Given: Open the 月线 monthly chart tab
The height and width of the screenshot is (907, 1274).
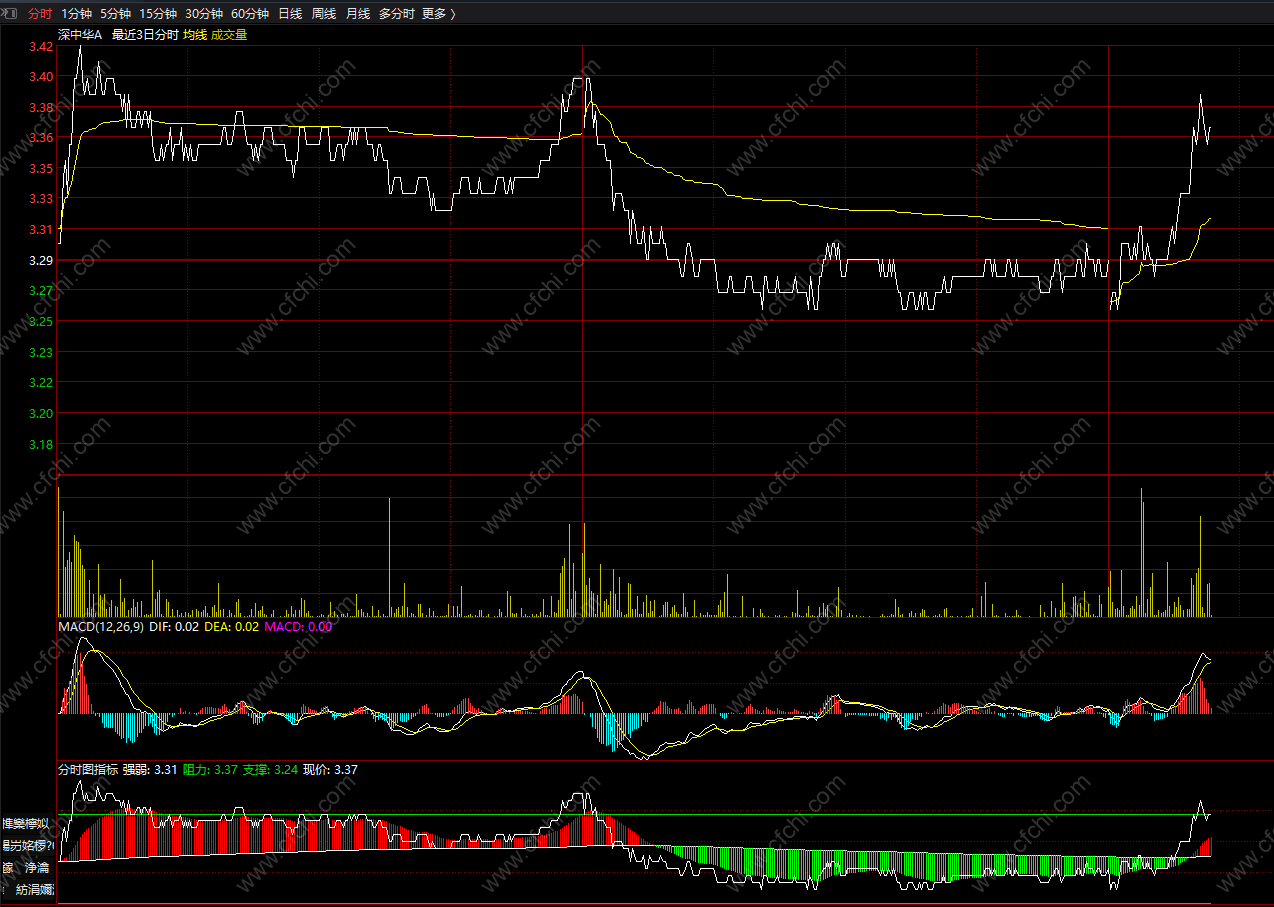Looking at the screenshot, I should (x=358, y=14).
